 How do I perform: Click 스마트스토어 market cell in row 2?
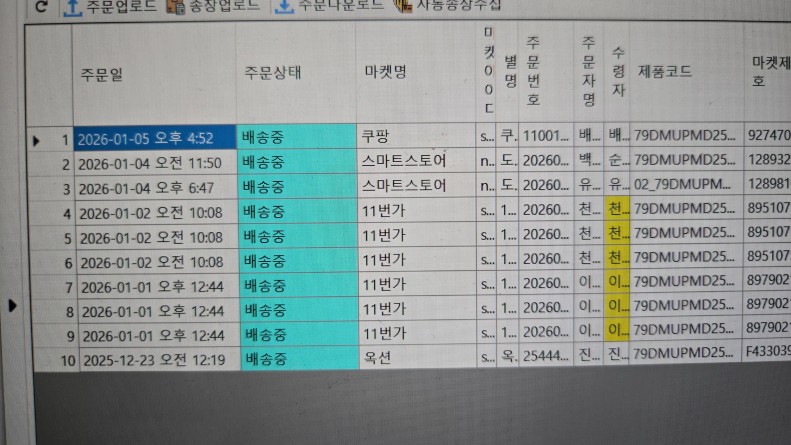(417, 160)
